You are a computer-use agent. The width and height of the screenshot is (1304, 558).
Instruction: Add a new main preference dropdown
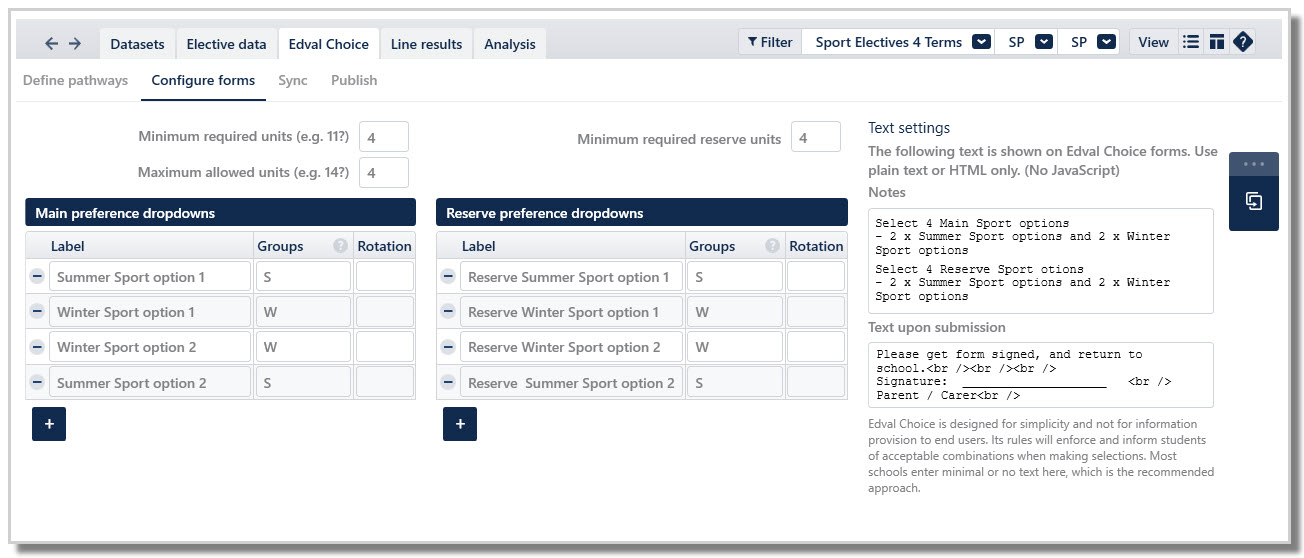pyautogui.click(x=49, y=424)
